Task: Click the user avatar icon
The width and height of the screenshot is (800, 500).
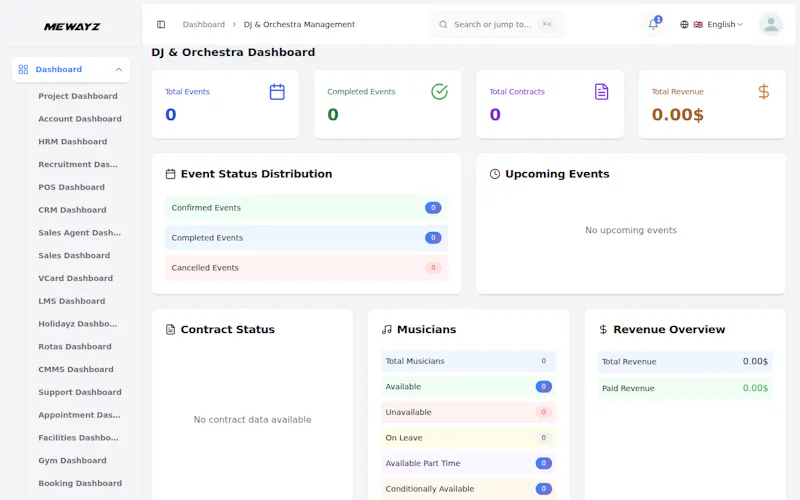Action: [x=770, y=24]
